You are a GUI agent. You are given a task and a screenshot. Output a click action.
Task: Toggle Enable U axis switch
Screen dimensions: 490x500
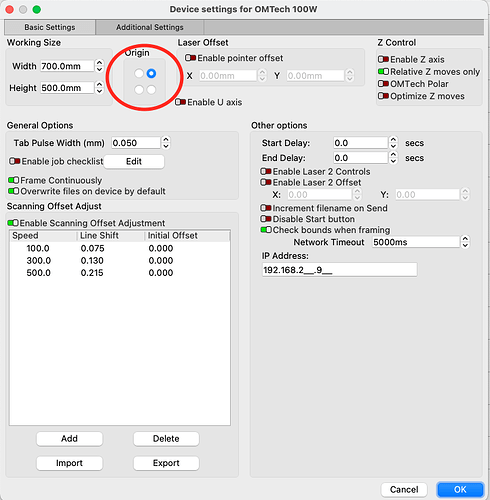[180, 102]
